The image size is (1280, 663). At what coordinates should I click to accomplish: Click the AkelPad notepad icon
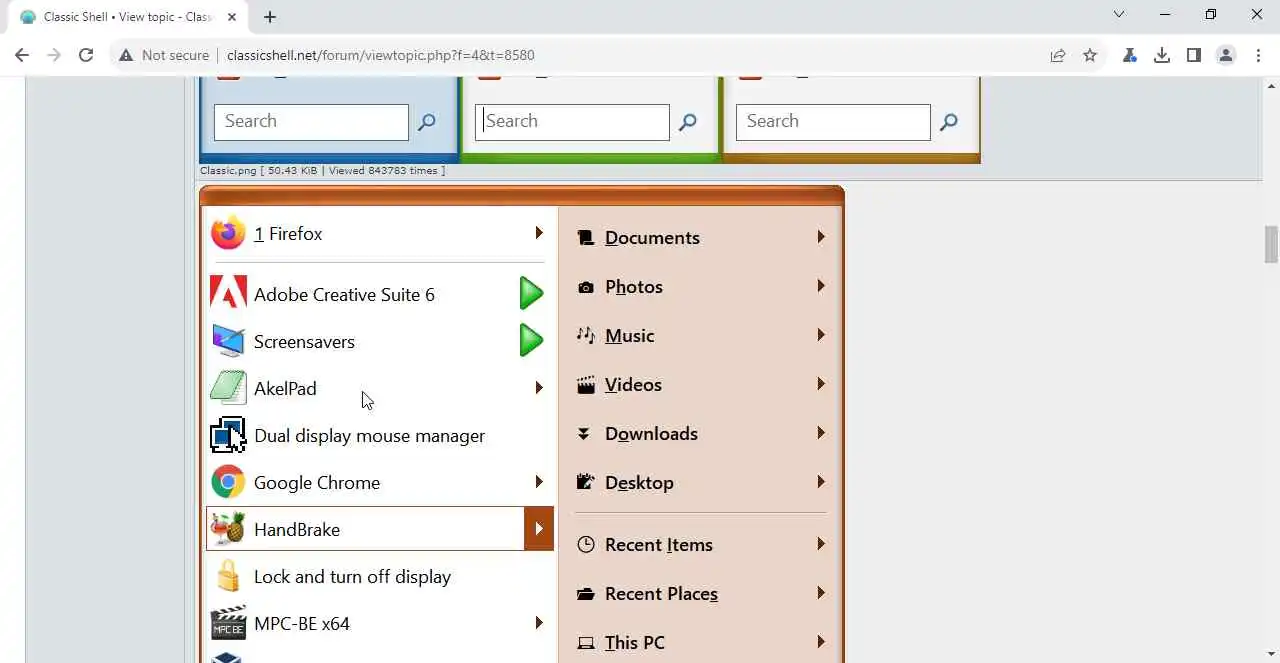(x=228, y=388)
